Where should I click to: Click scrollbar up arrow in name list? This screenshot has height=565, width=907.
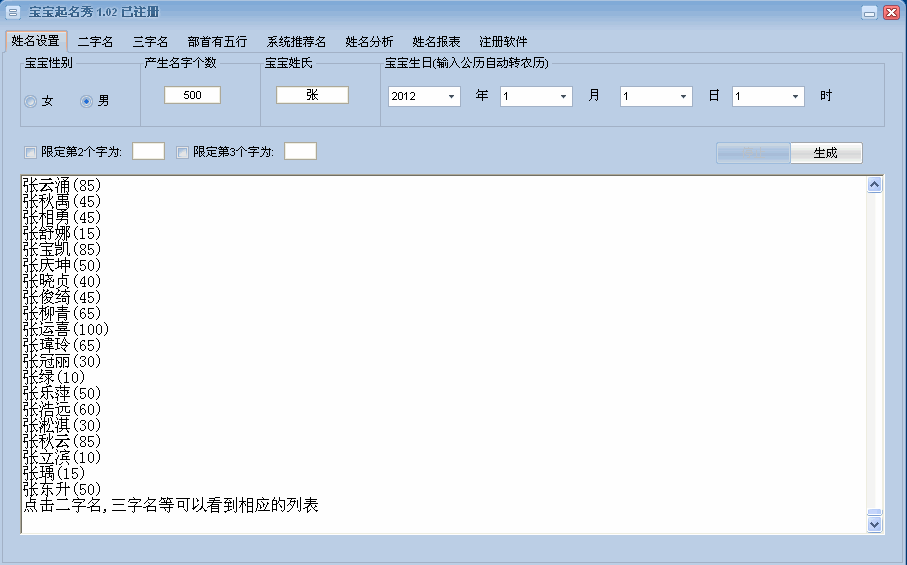click(x=874, y=185)
